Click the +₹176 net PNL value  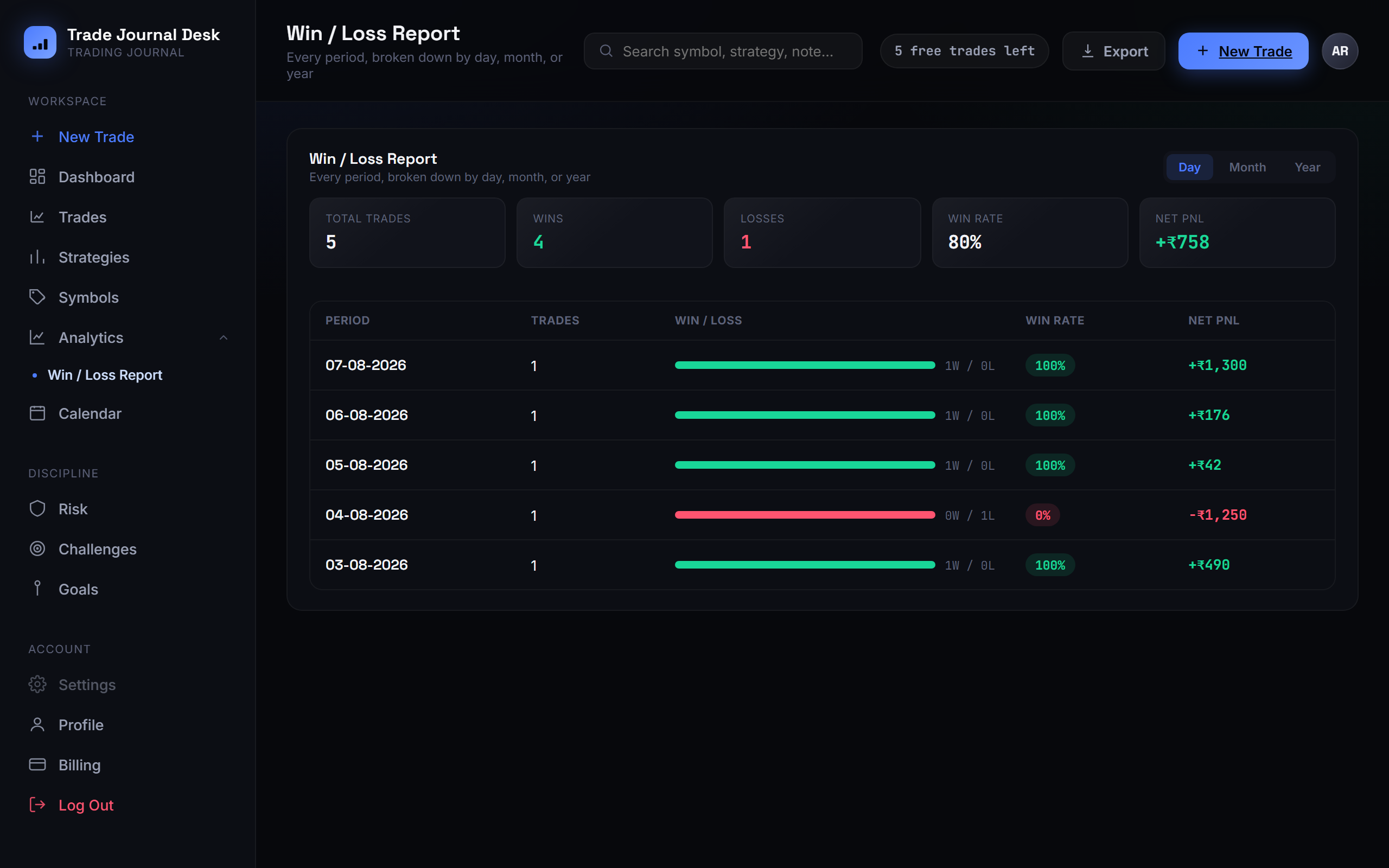click(x=1208, y=415)
